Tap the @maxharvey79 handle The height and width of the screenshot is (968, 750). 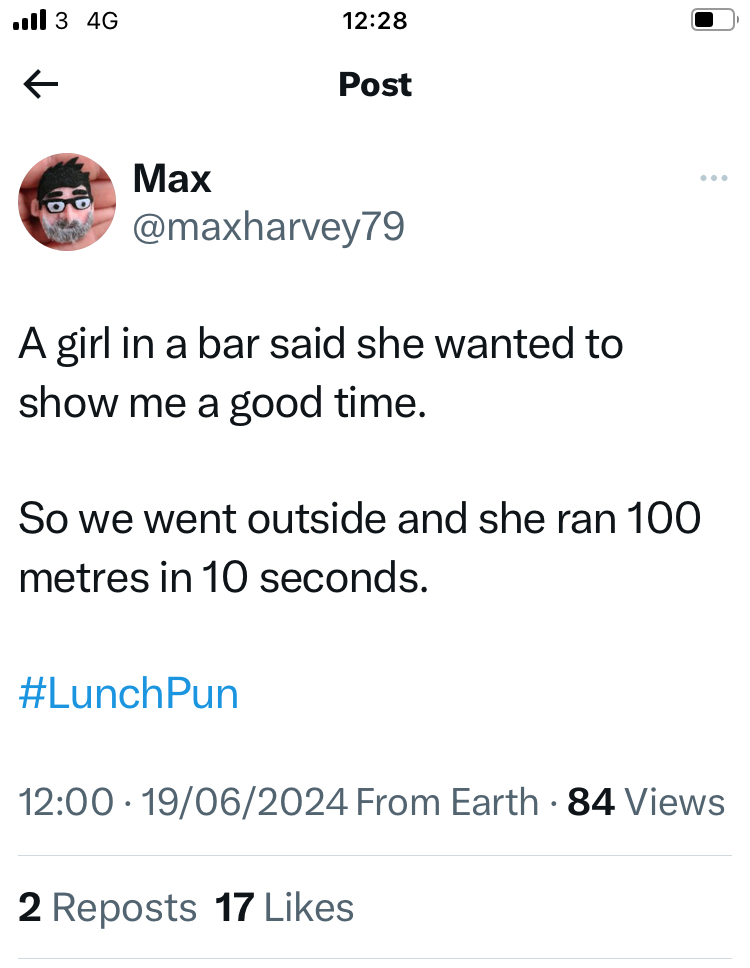pyautogui.click(x=269, y=226)
